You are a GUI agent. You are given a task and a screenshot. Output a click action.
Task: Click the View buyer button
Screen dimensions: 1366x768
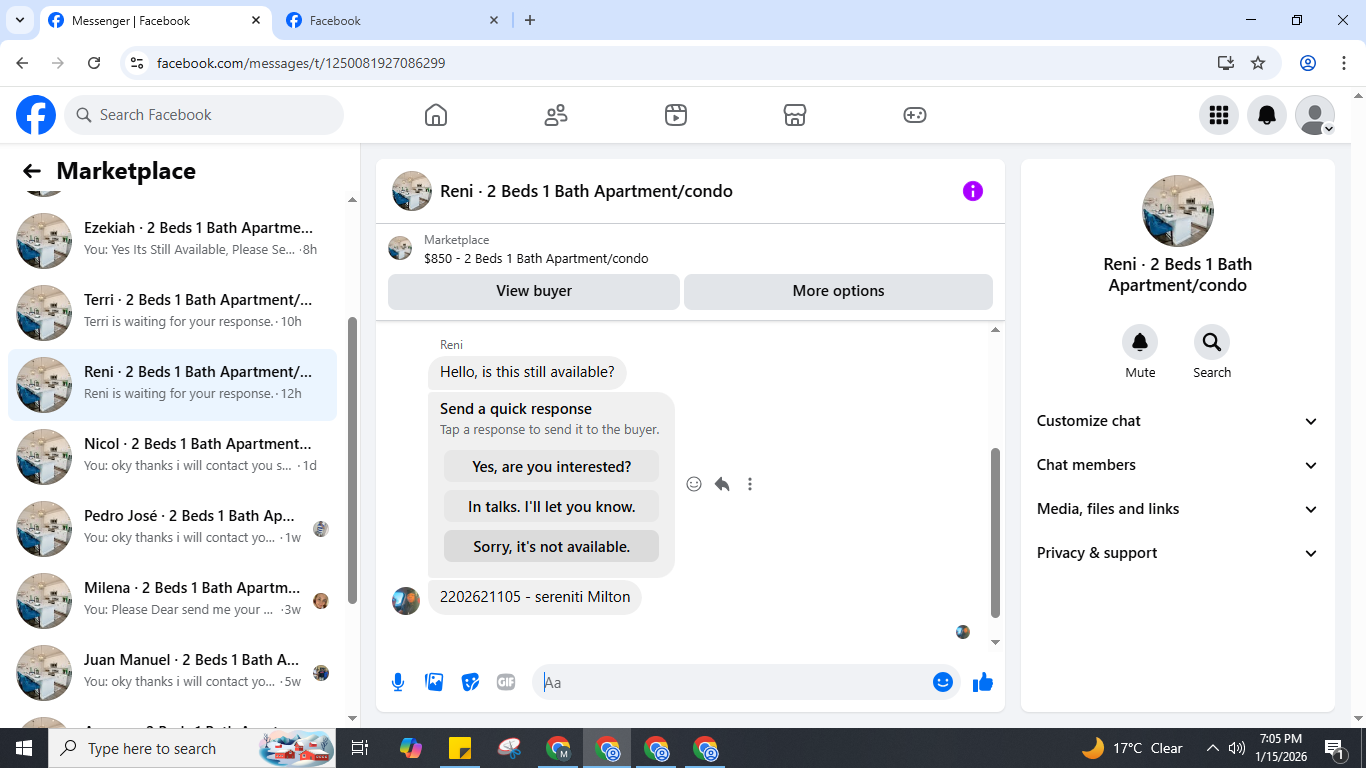click(534, 291)
